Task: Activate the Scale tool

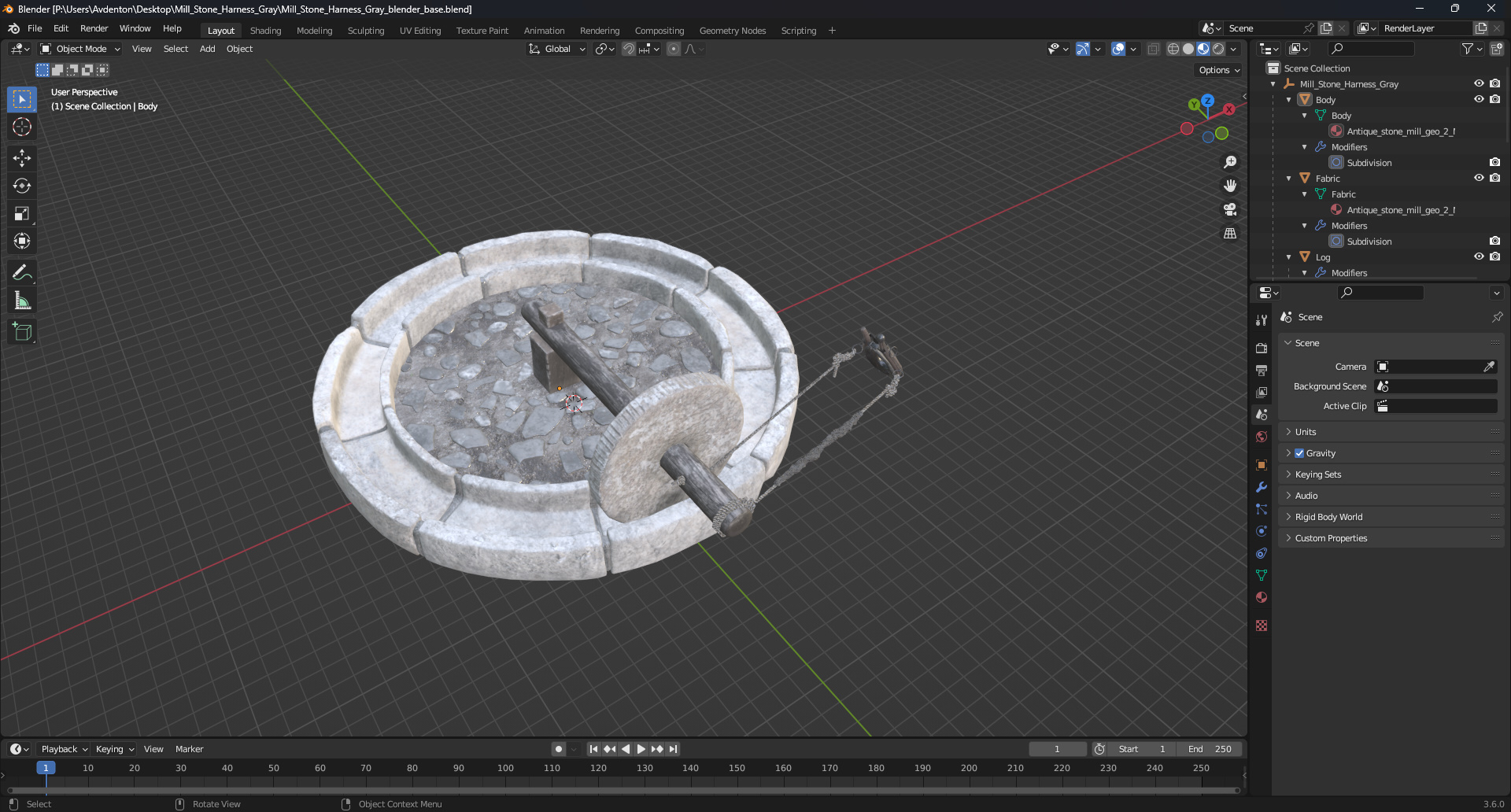Action: (22, 213)
